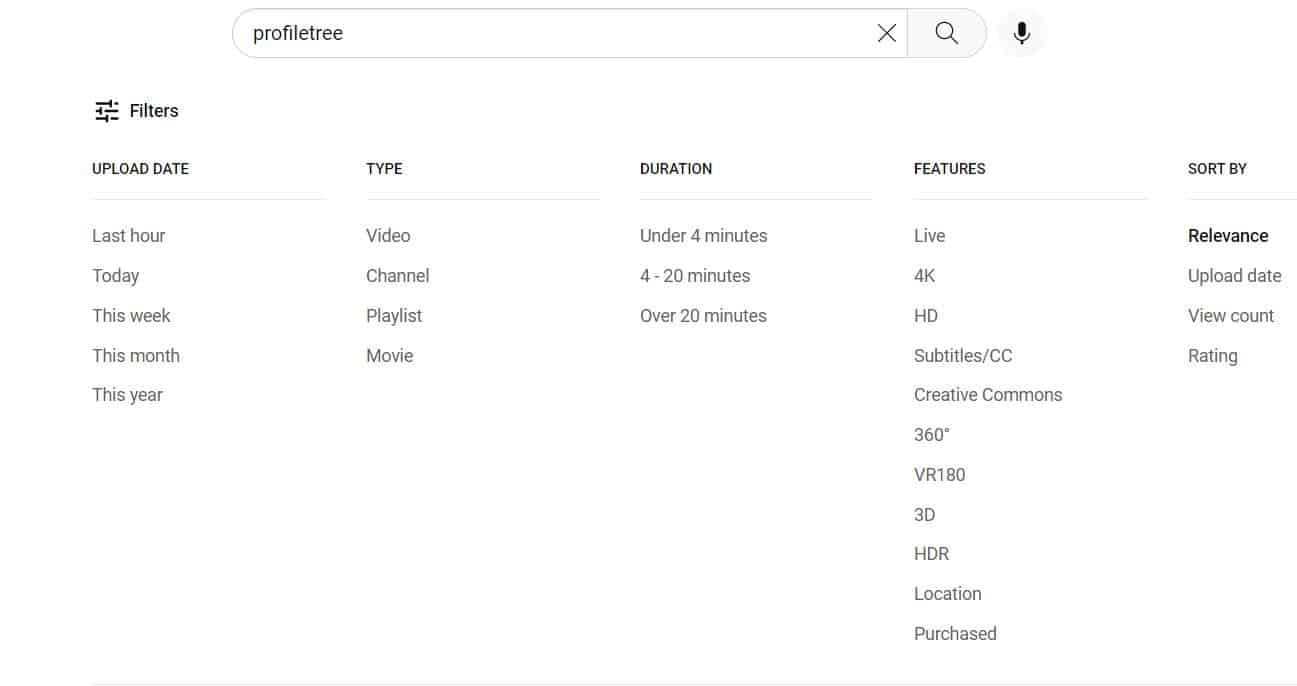This screenshot has width=1297, height=686.
Task: Sort results by View count
Action: coord(1231,316)
